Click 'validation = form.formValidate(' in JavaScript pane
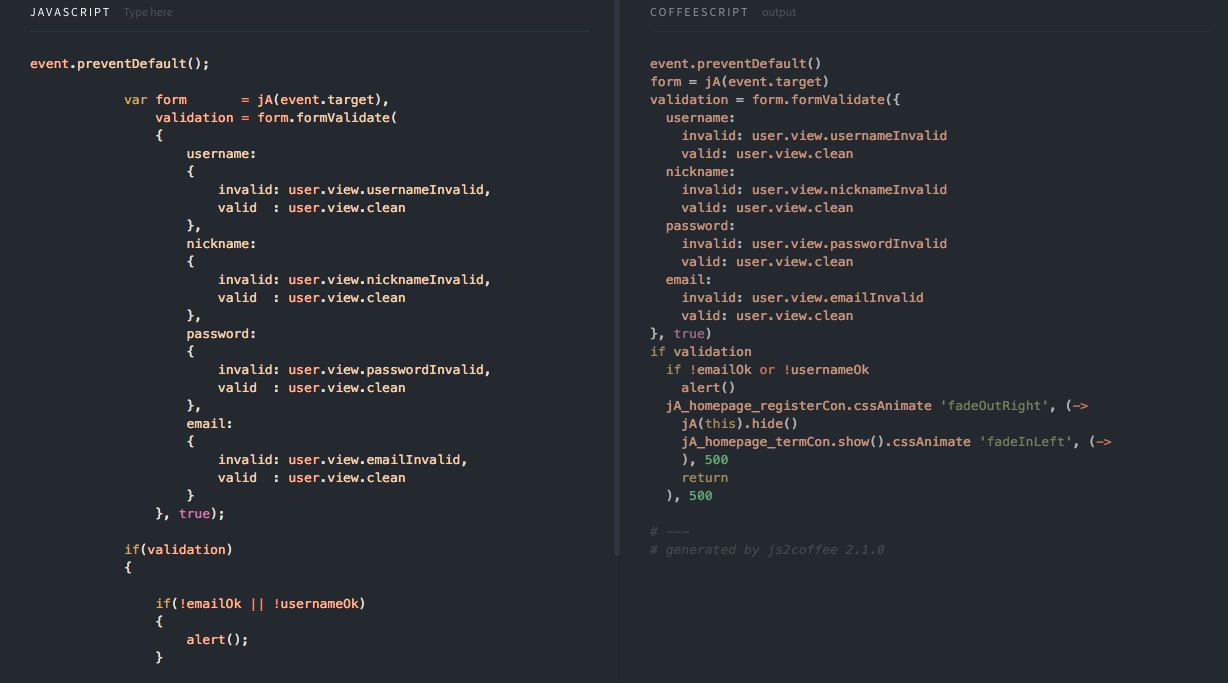Viewport: 1228px width, 683px height. pos(276,118)
